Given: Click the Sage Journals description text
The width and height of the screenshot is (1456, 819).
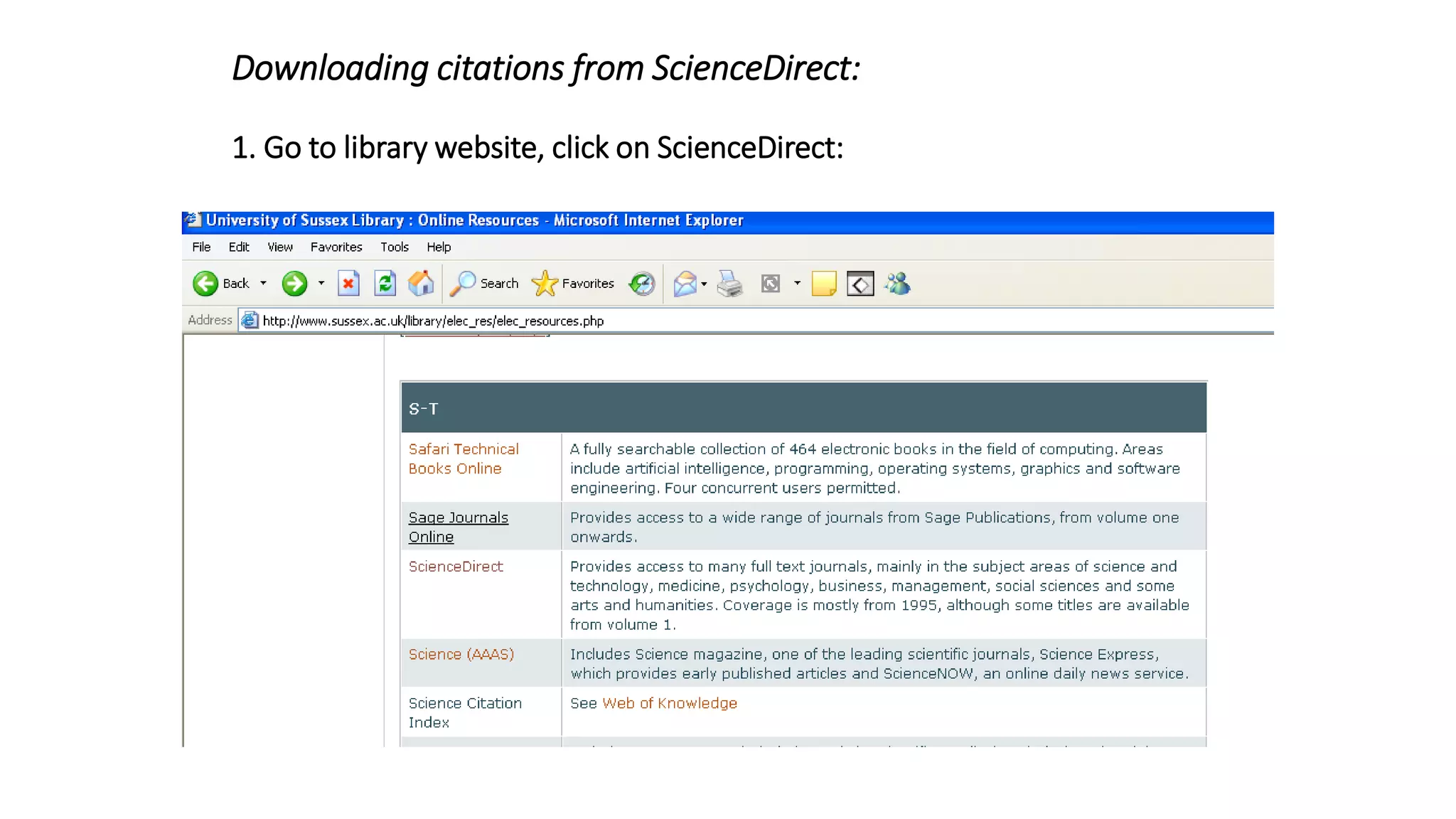Looking at the screenshot, I should click(x=874, y=528).
